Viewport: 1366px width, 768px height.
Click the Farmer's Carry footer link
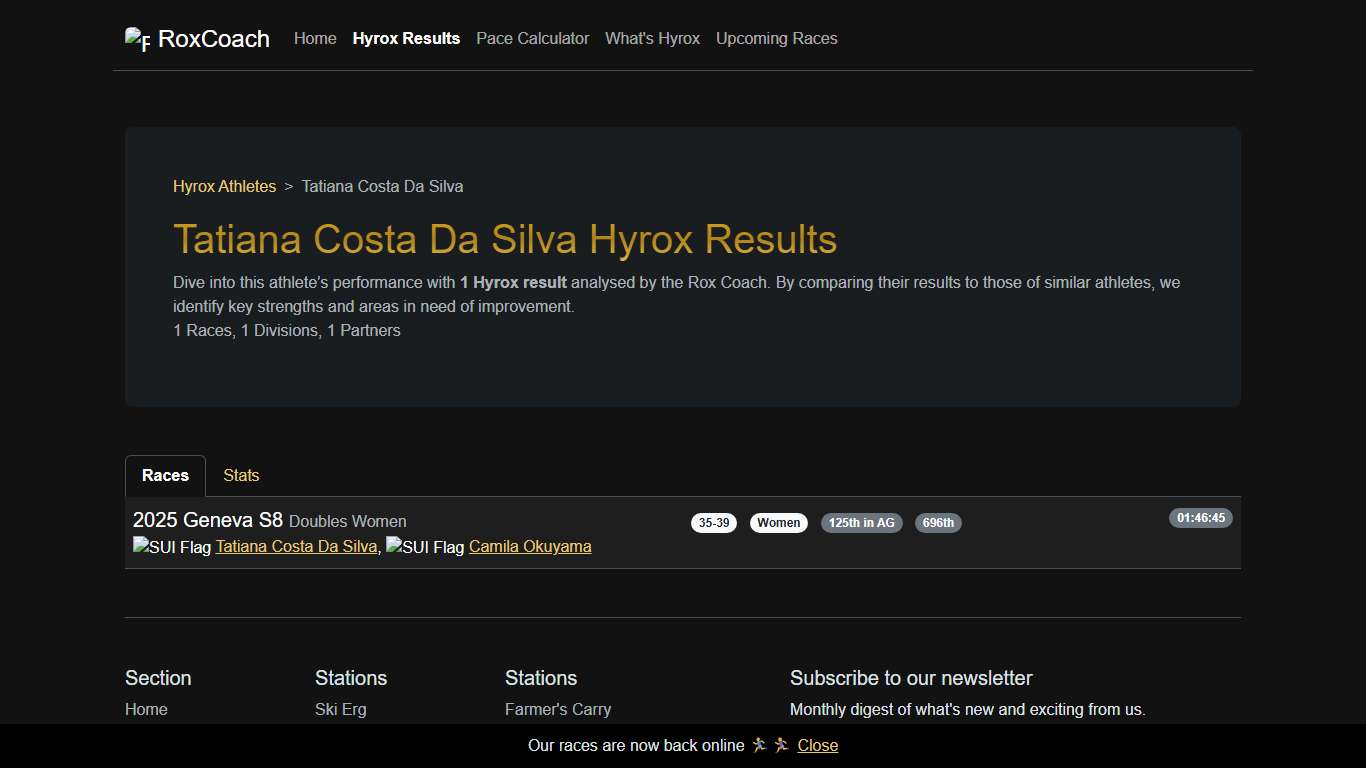coord(558,709)
